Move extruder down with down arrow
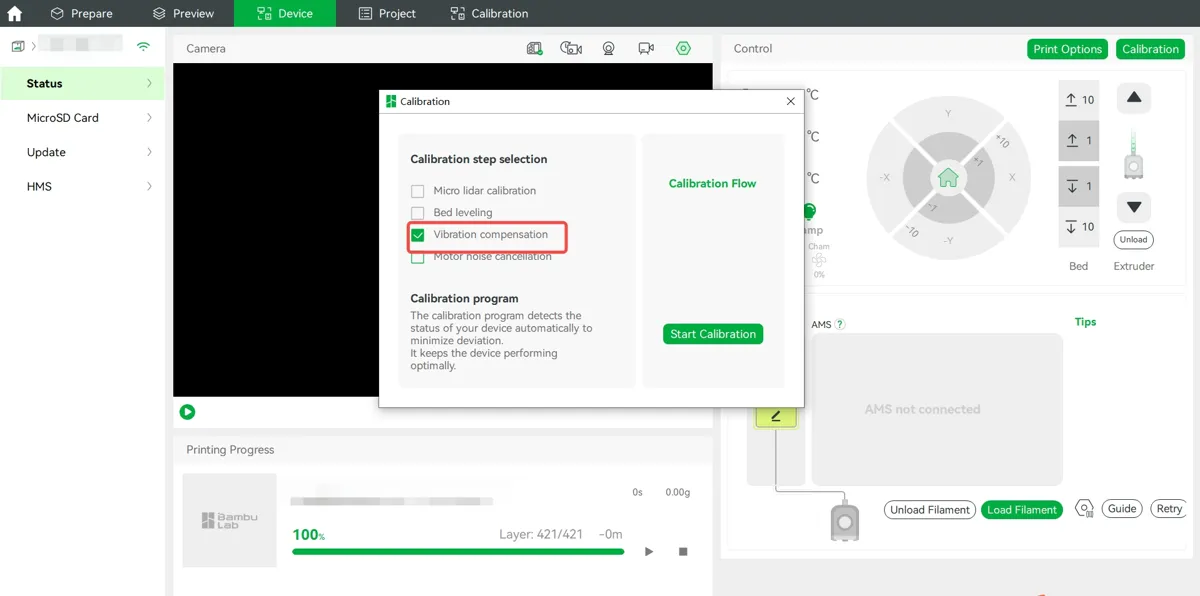Screen dimensions: 1200x596 coord(1134,207)
